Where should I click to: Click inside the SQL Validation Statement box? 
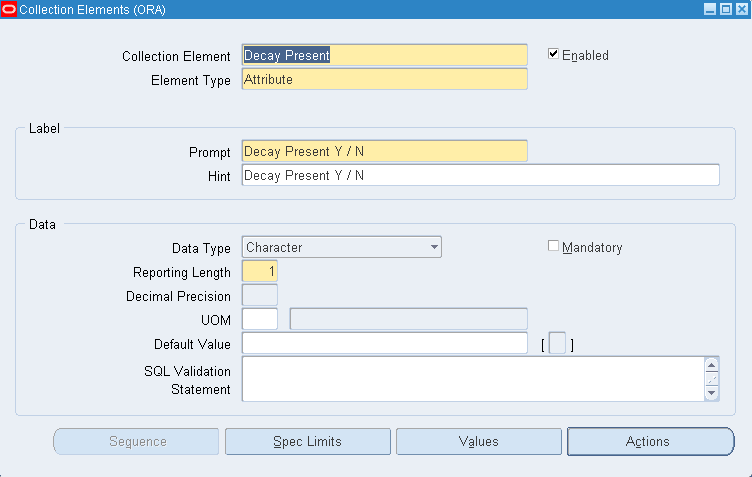pyautogui.click(x=472, y=379)
